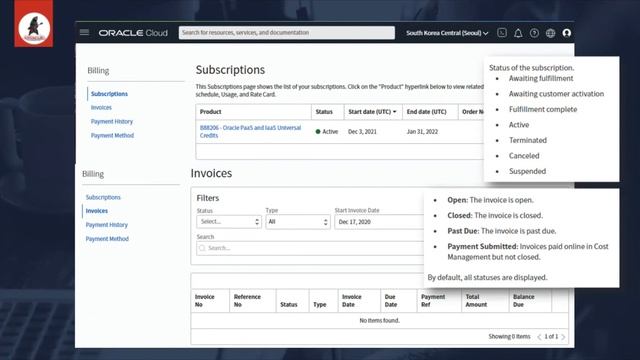The height and width of the screenshot is (360, 640).
Task: Click the Total Amount column header
Action: [x=476, y=301]
